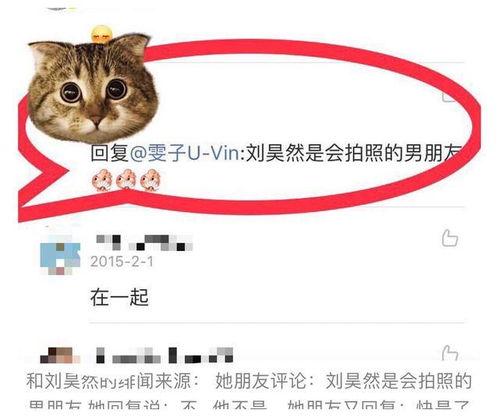This screenshot has width=499, height=417.
Task: Open the @雯子U-Vin mention link
Action: 185,153
